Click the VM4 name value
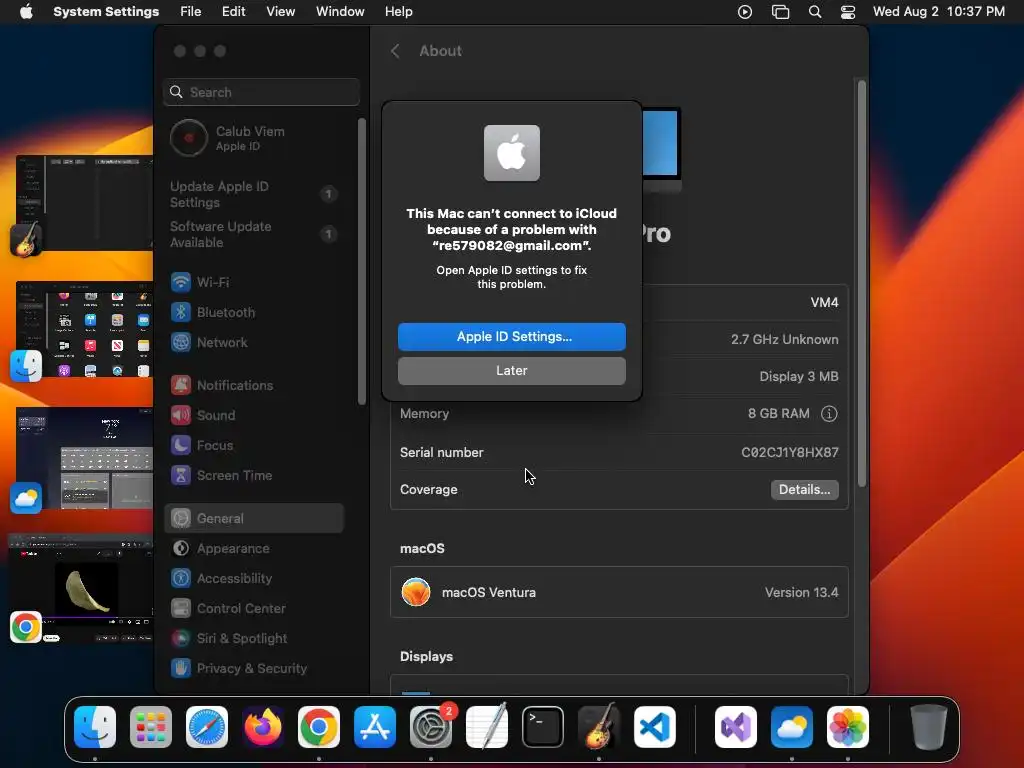The image size is (1024, 768). pos(824,302)
